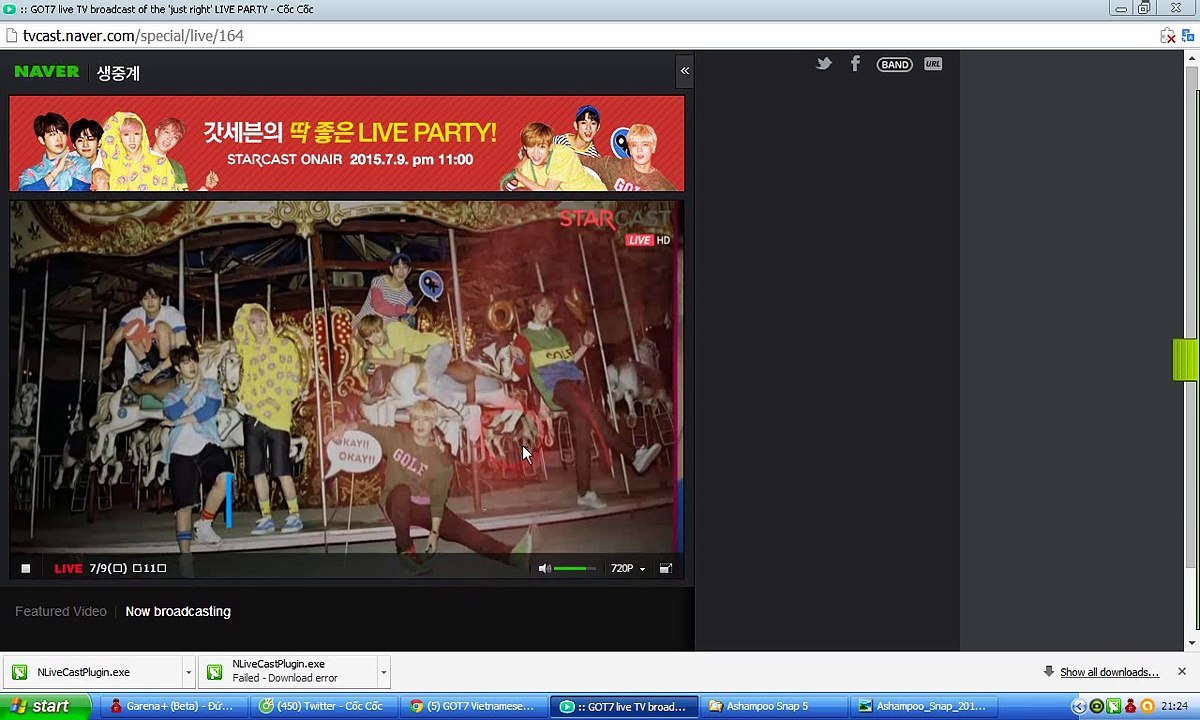Click the download arrow icon beside Show all
1200x720 pixels.
(x=1048, y=671)
